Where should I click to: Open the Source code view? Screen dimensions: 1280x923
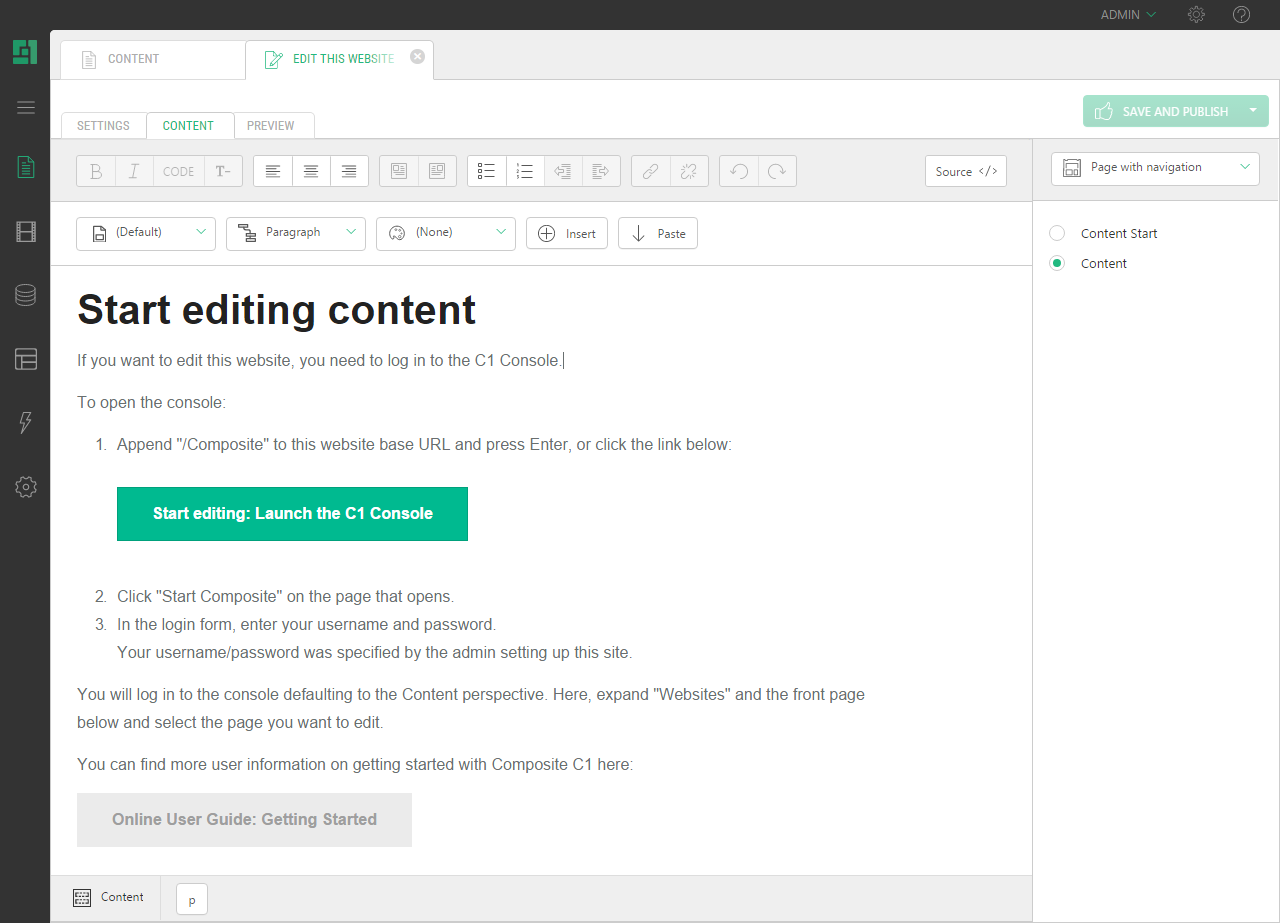[965, 171]
